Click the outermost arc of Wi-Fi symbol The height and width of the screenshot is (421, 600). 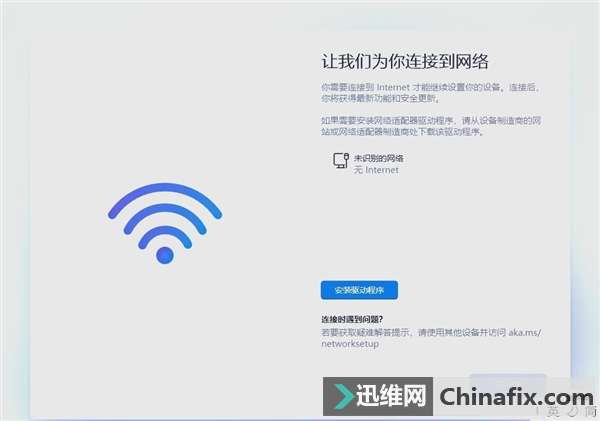[x=165, y=200]
